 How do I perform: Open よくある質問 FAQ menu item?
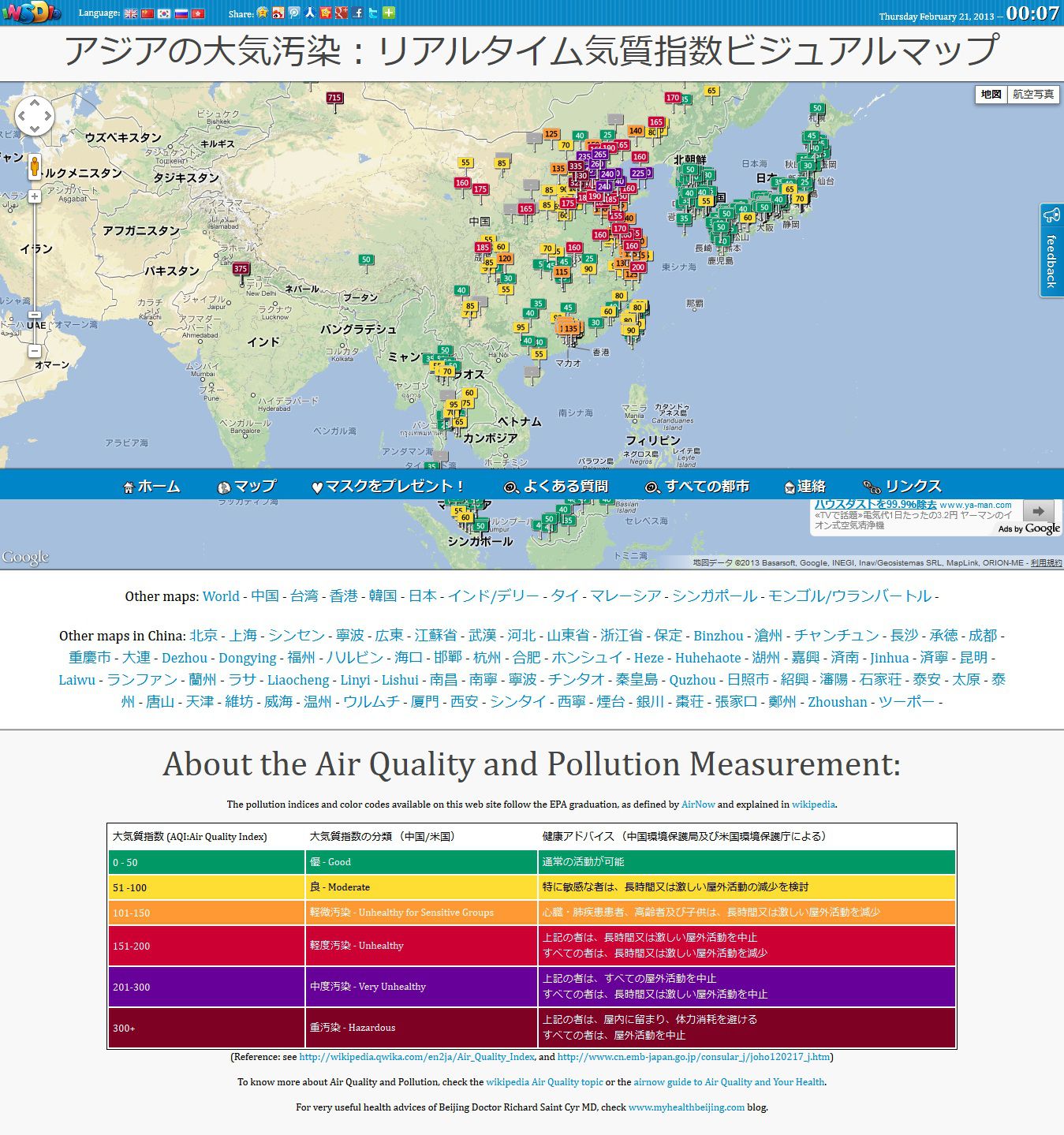(556, 487)
